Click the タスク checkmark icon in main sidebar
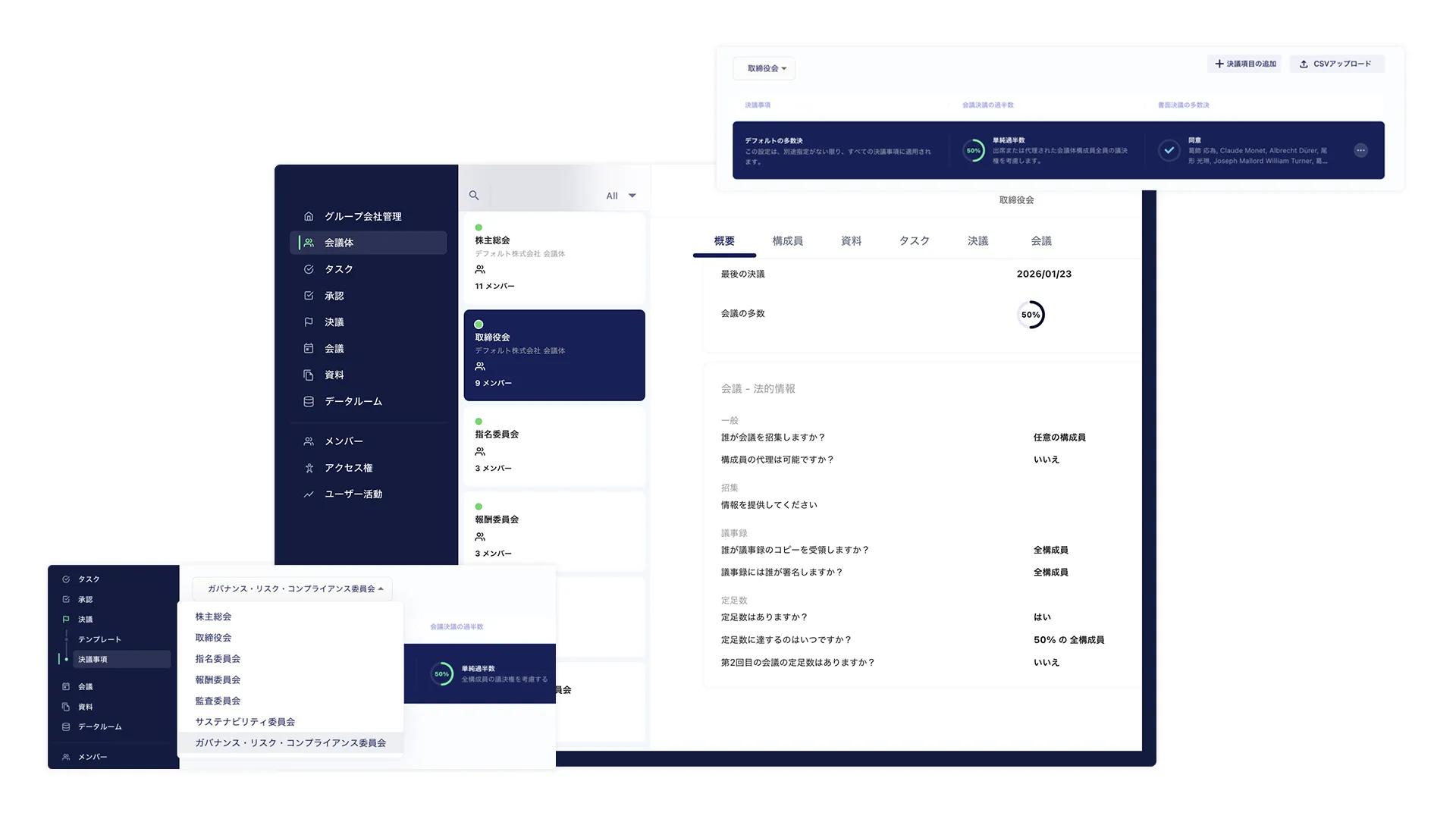 (x=309, y=269)
